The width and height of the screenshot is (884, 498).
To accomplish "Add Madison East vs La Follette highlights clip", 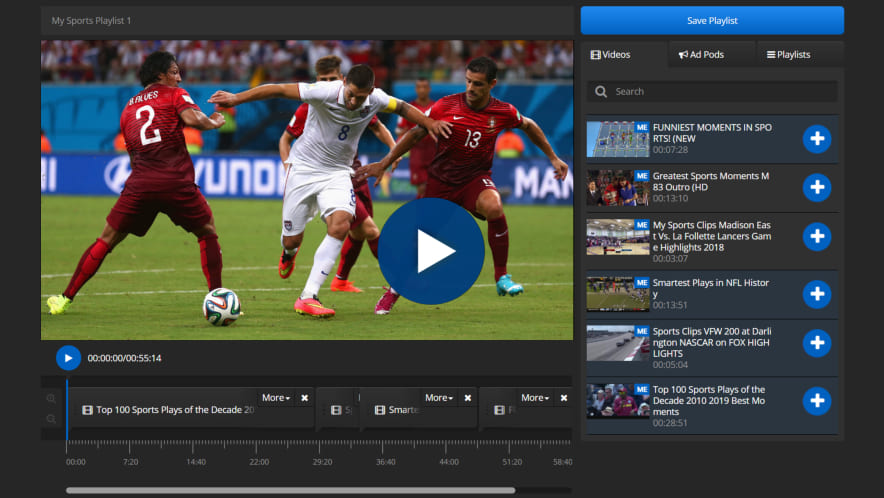I will tap(816, 236).
